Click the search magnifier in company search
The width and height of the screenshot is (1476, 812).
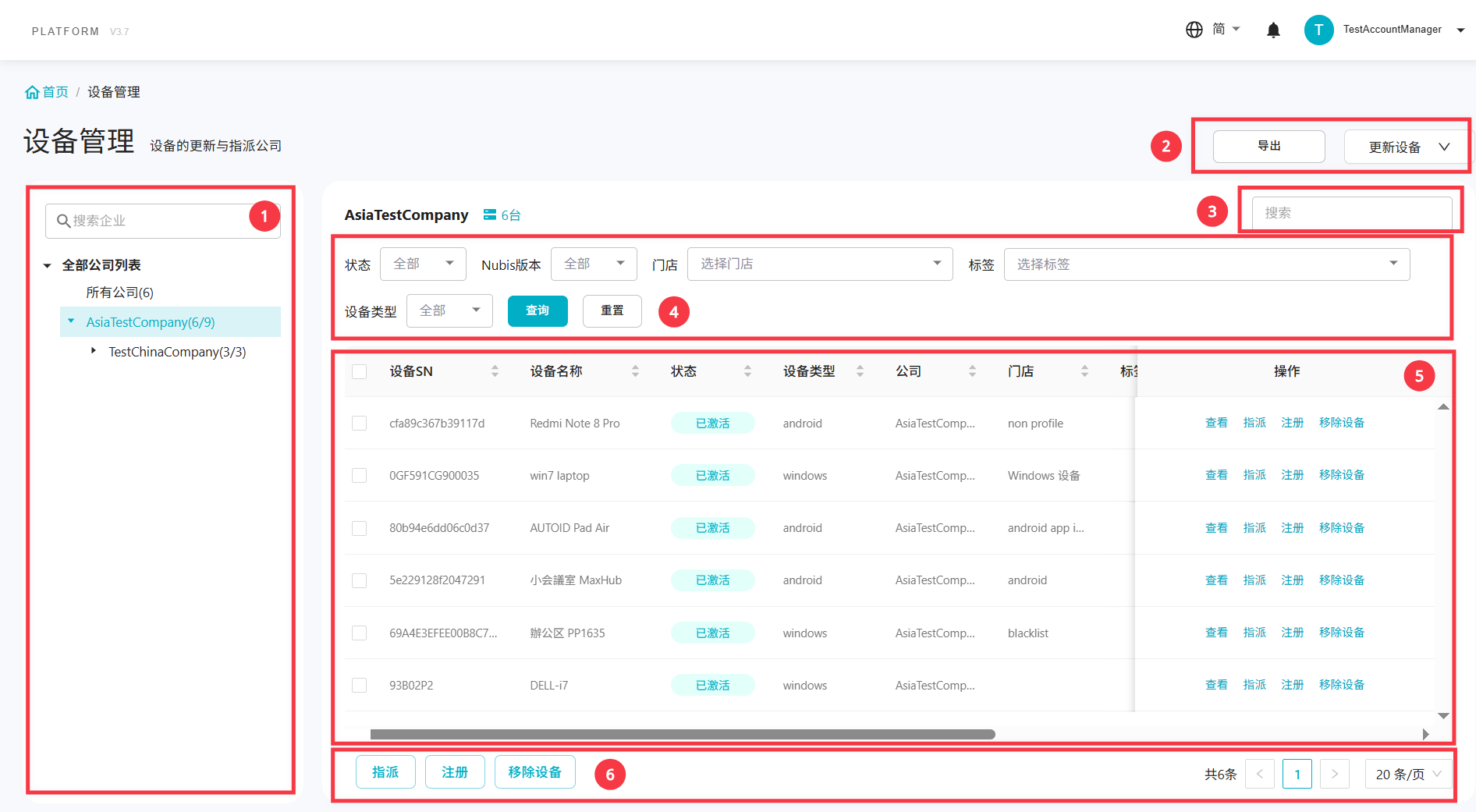(x=63, y=221)
